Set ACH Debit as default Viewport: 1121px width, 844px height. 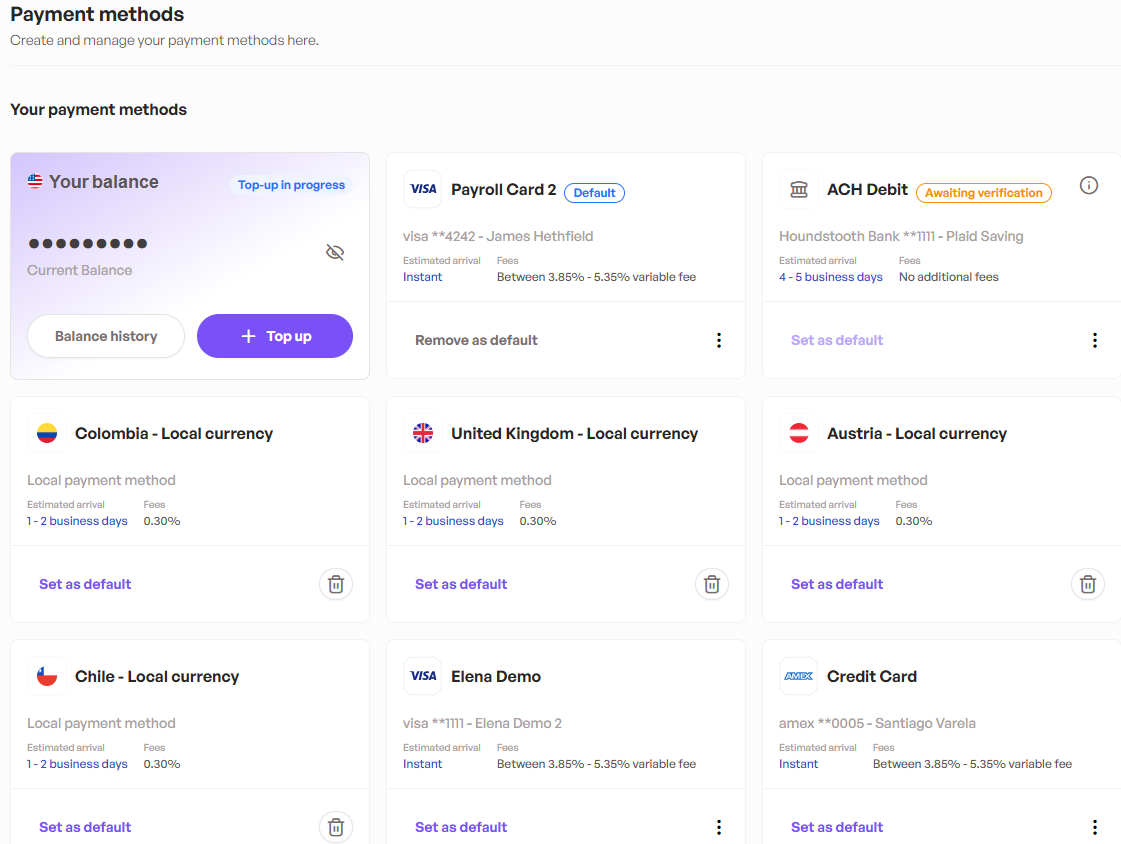coord(836,340)
